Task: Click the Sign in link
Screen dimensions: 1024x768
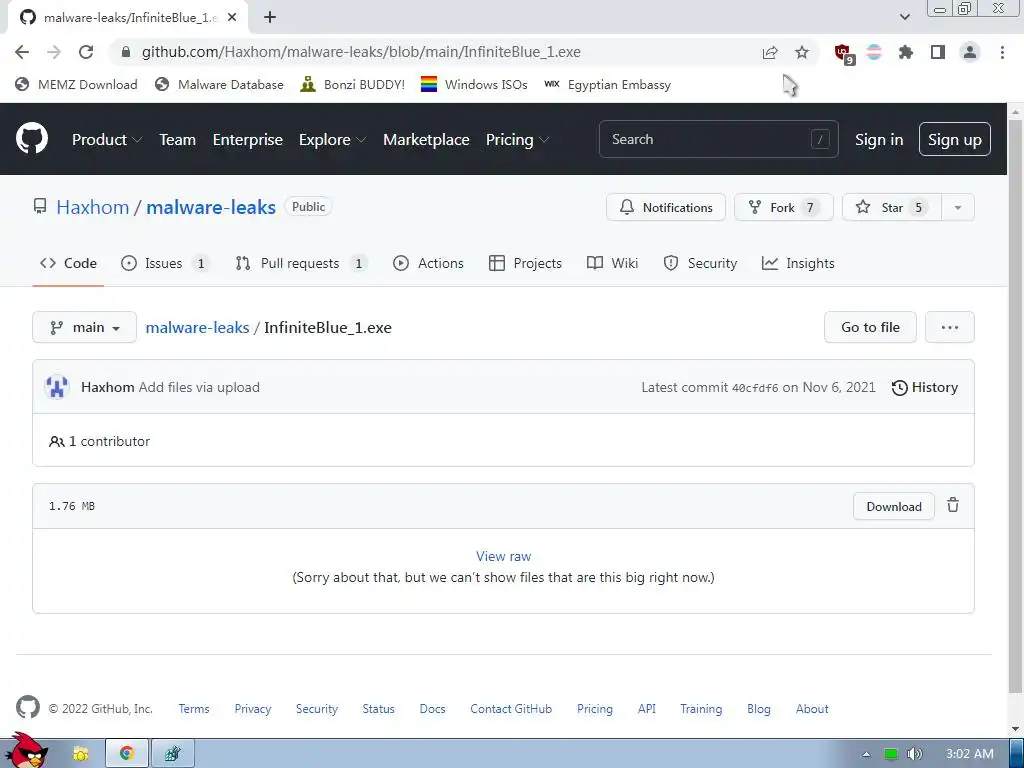Action: [x=879, y=139]
